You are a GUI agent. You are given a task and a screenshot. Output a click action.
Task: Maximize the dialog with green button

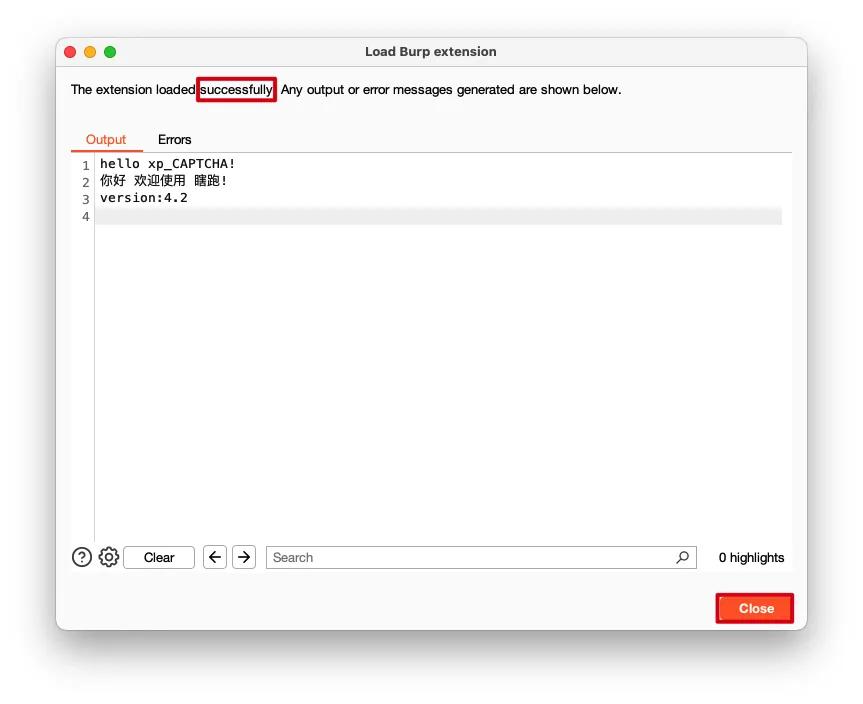tap(110, 52)
